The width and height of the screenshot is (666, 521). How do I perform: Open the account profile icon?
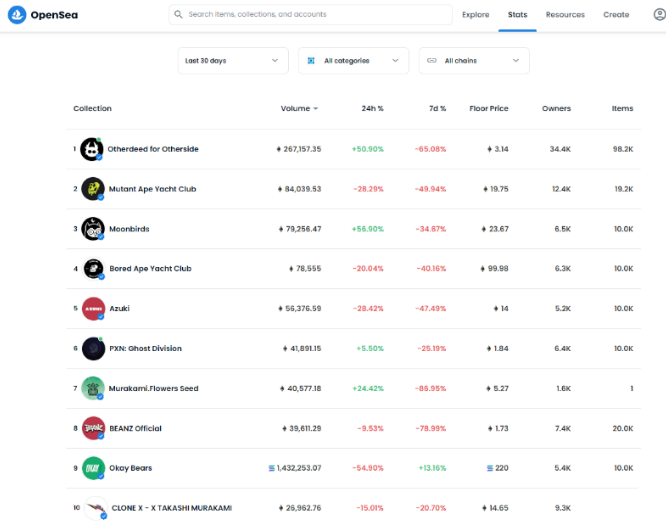(660, 14)
